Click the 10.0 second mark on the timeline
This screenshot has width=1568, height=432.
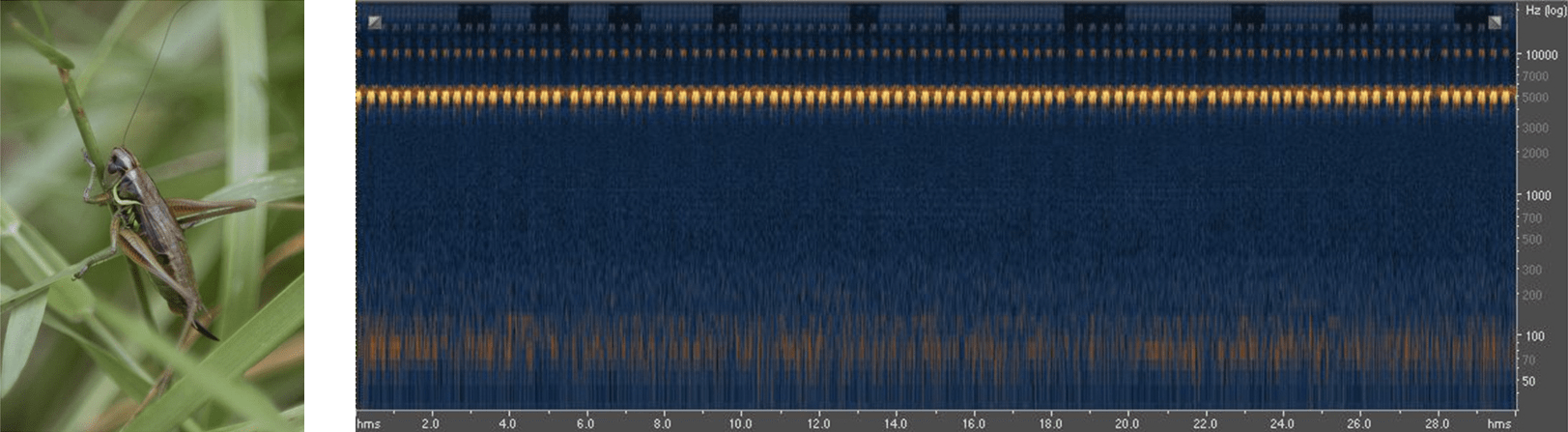(740, 423)
